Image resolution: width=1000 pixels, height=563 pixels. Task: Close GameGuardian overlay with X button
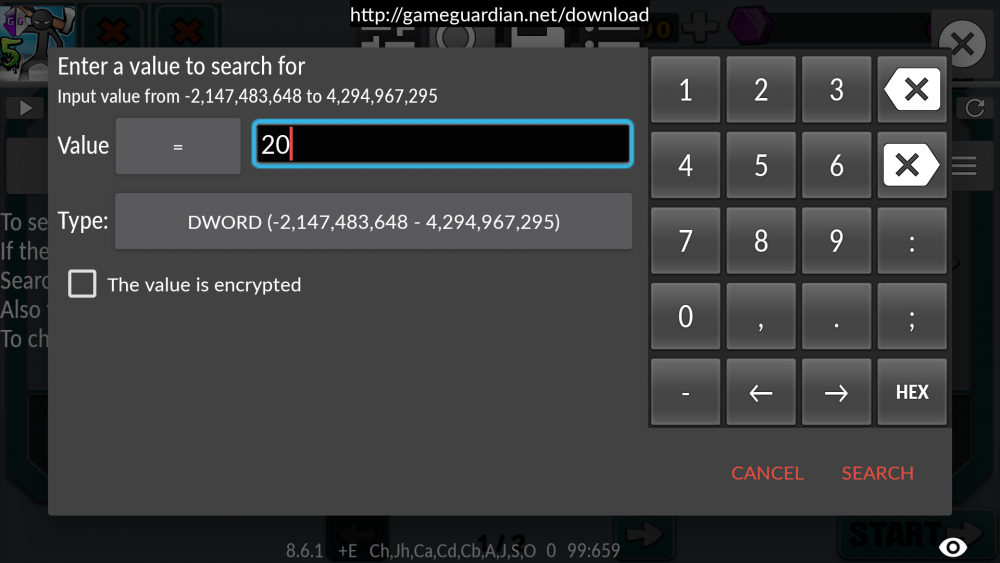962,44
